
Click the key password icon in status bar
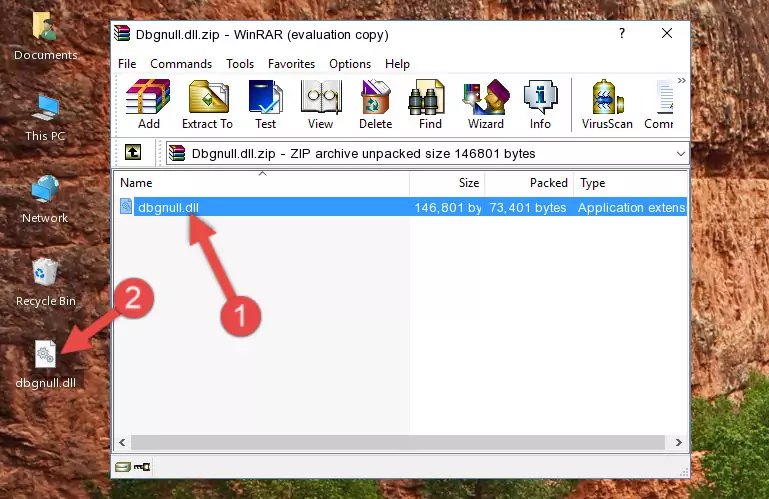pyautogui.click(x=142, y=467)
